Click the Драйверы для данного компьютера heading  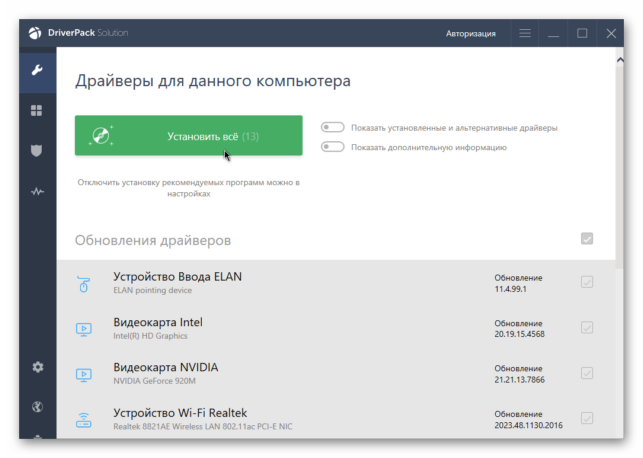click(213, 81)
